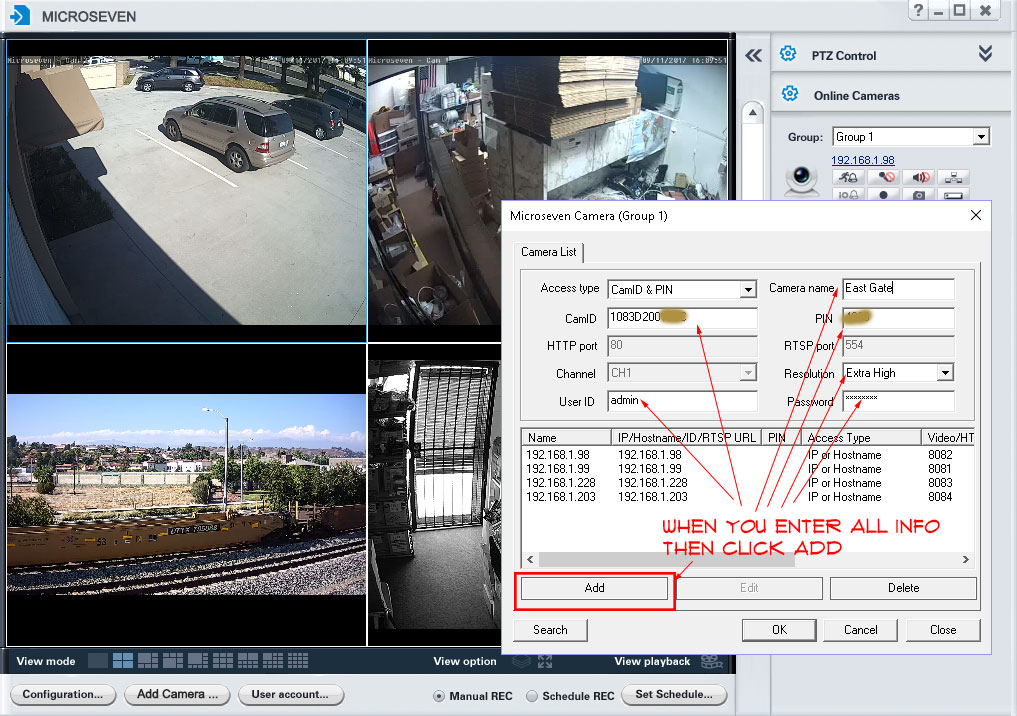Select the third view mode layout
The height and width of the screenshot is (716, 1017).
pyautogui.click(x=148, y=660)
